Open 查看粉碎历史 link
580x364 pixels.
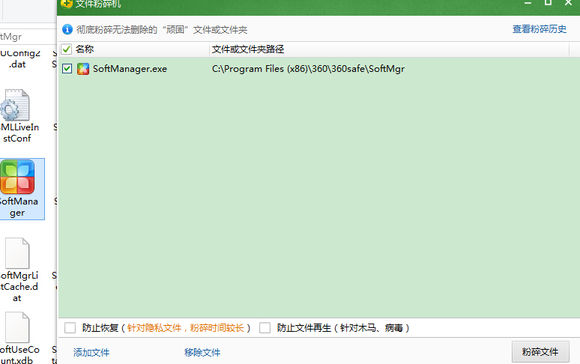tap(539, 29)
